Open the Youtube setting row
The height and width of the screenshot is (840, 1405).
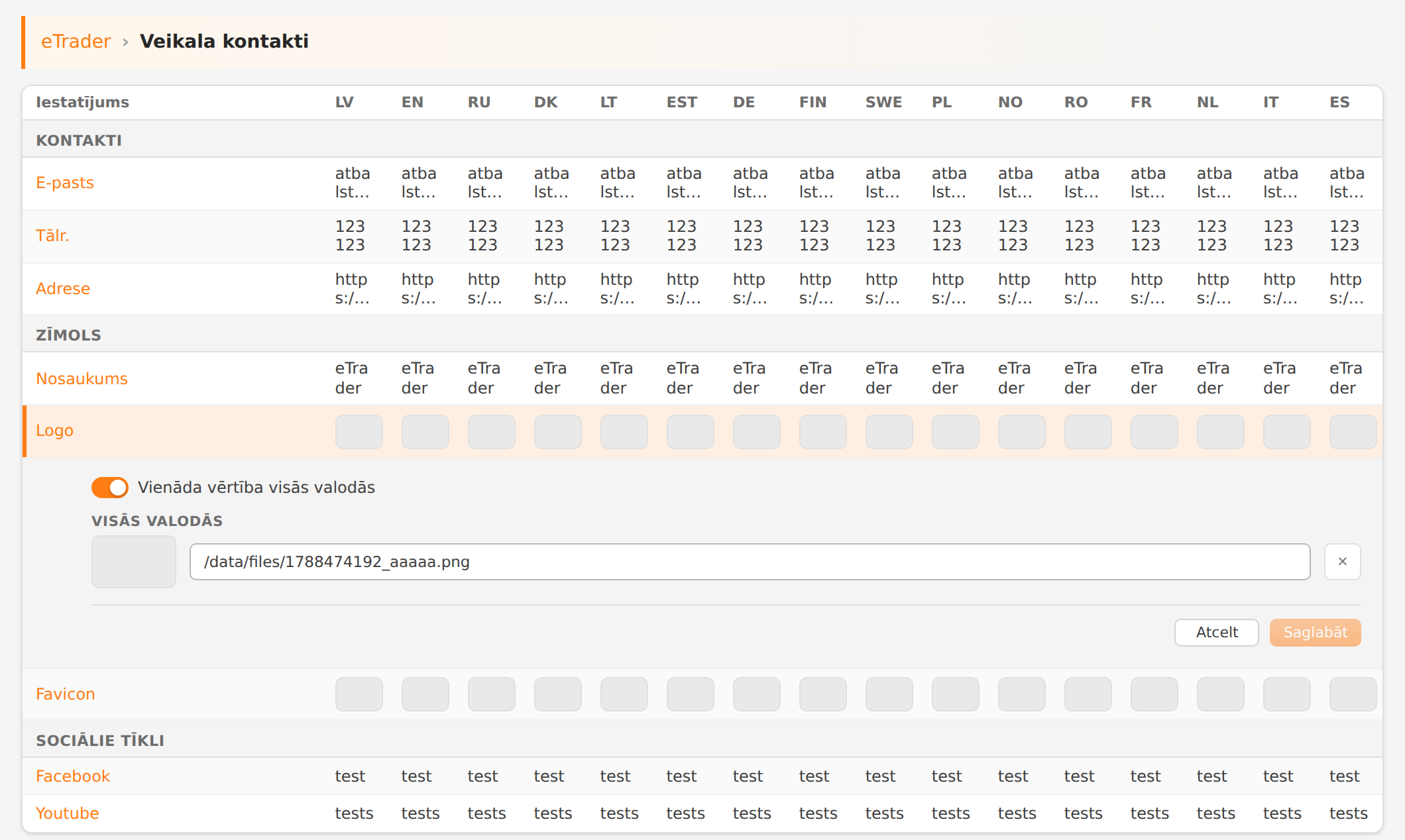tap(702, 814)
